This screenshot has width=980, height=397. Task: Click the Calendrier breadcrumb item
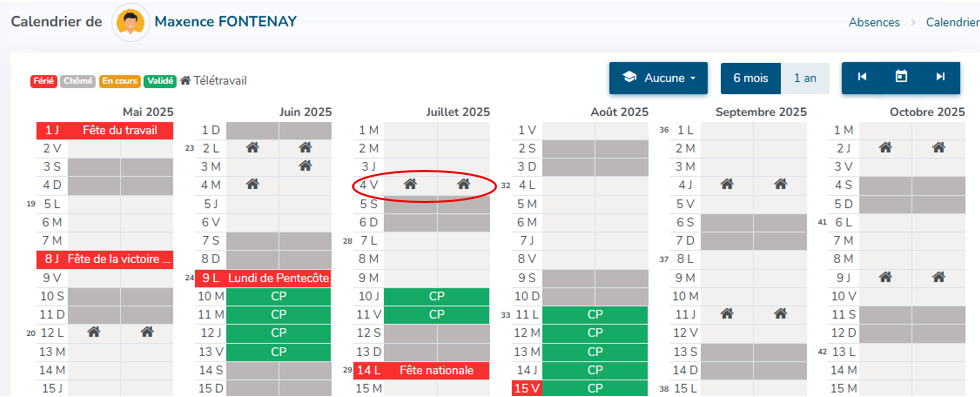pyautogui.click(x=952, y=23)
